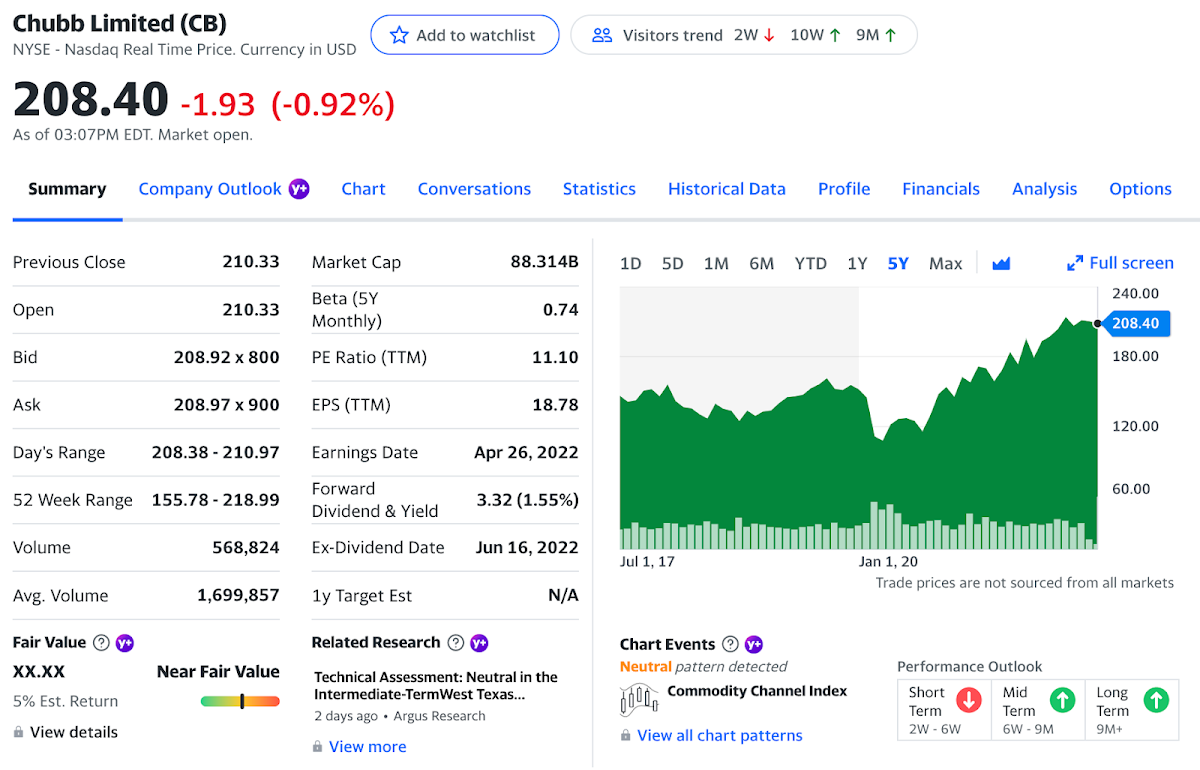
Task: Select the 5D chart range
Action: tap(672, 263)
